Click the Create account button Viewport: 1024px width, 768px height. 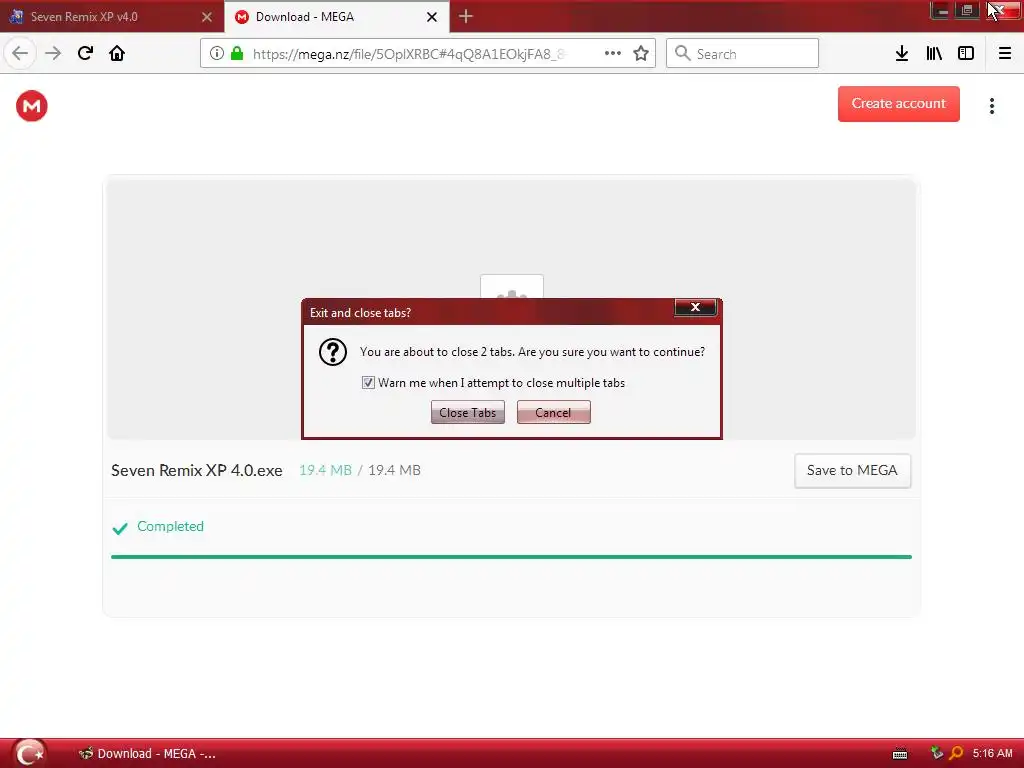[899, 104]
